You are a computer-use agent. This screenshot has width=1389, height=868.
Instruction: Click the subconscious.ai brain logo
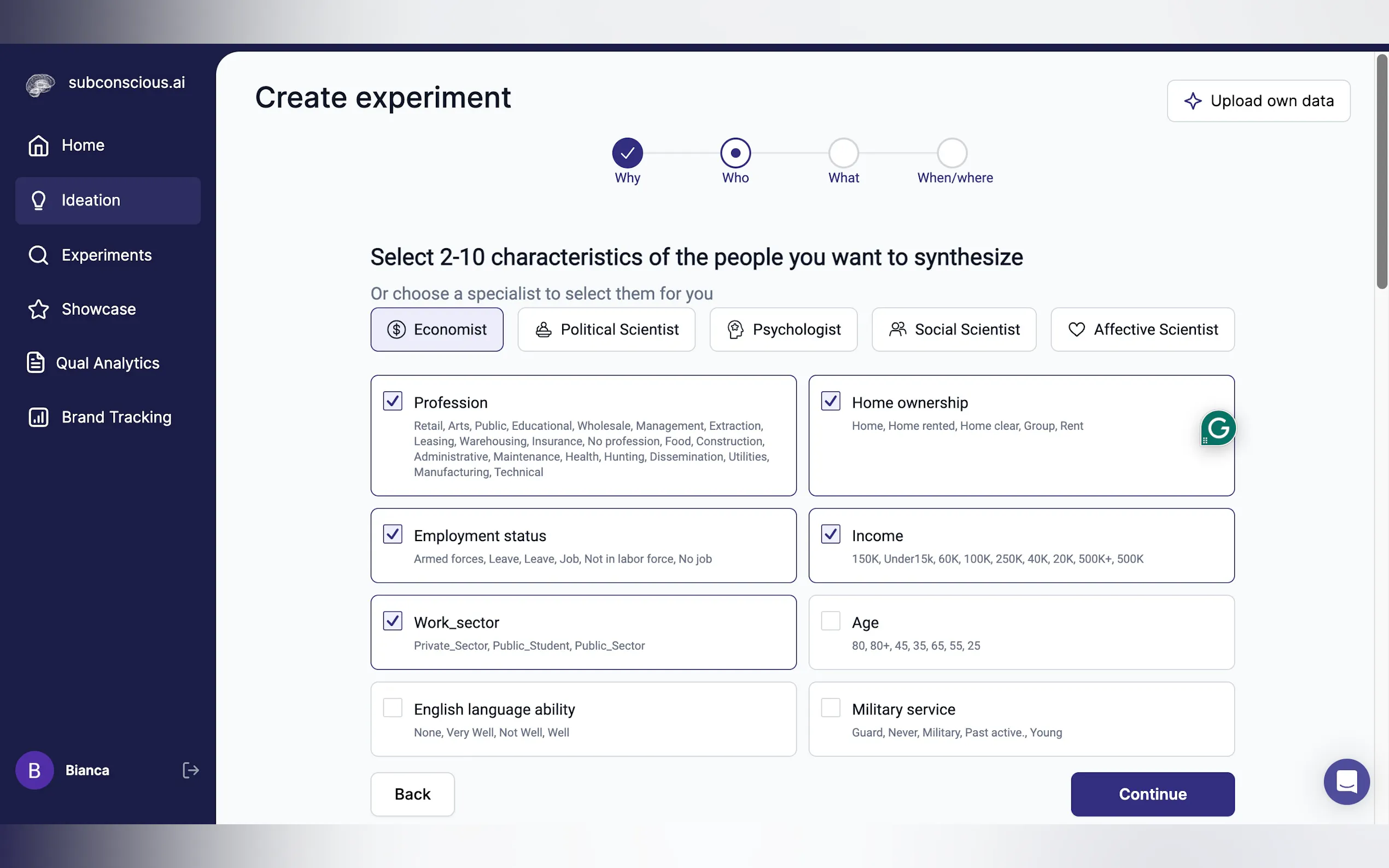40,85
